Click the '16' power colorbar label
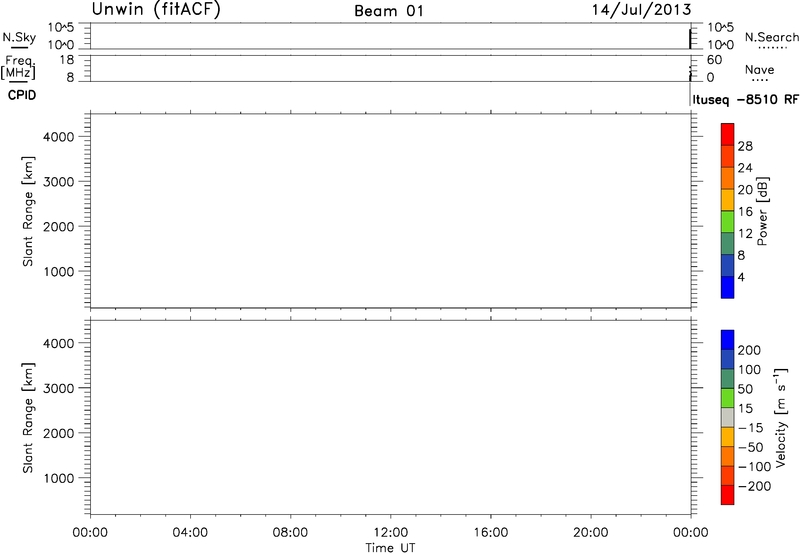The width and height of the screenshot is (800, 554). click(x=745, y=212)
